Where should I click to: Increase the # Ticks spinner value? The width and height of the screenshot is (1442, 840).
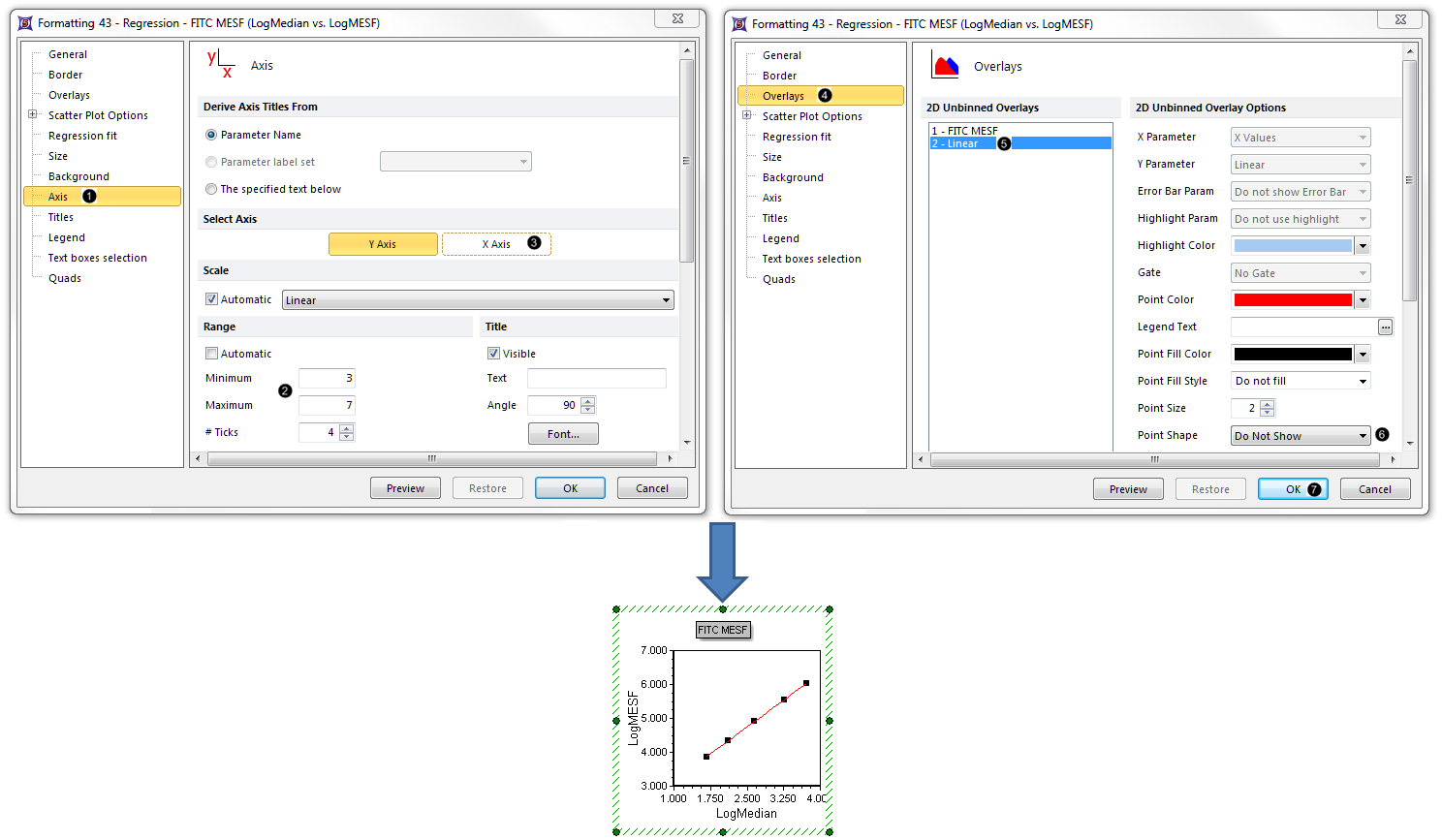[347, 428]
